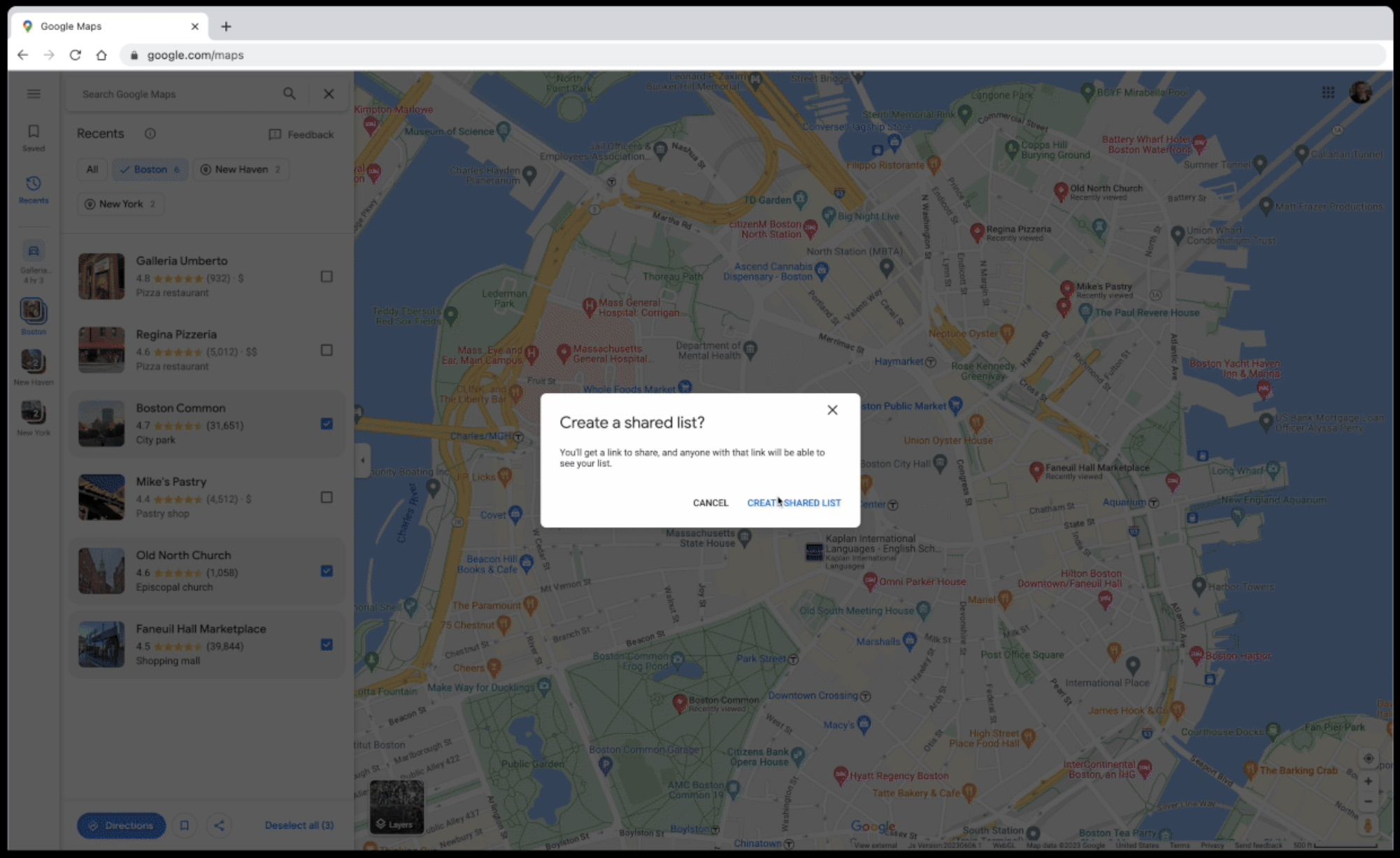Open the Recents panel
1400x858 pixels.
point(33,190)
